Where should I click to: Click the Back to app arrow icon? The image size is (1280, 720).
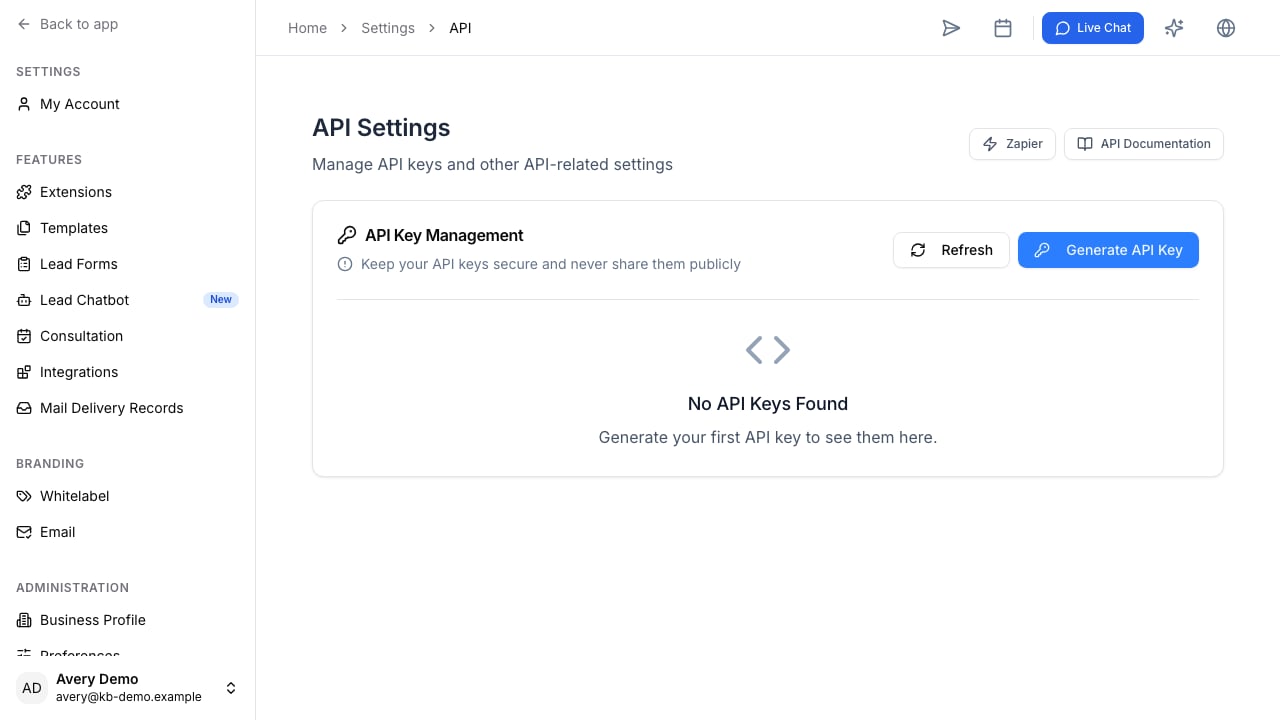tap(24, 24)
